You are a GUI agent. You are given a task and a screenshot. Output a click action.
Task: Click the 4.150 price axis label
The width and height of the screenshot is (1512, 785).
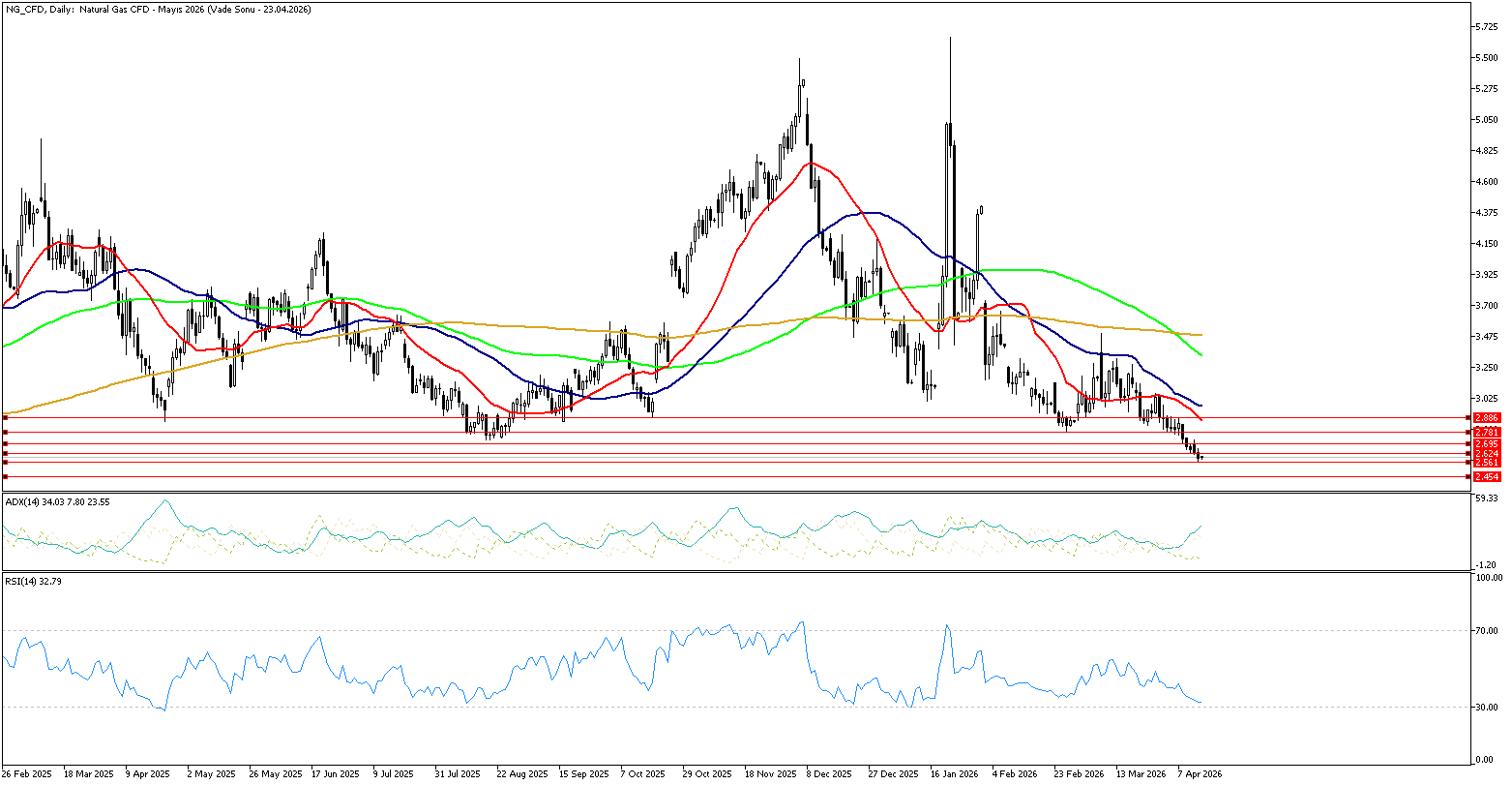click(x=1486, y=243)
